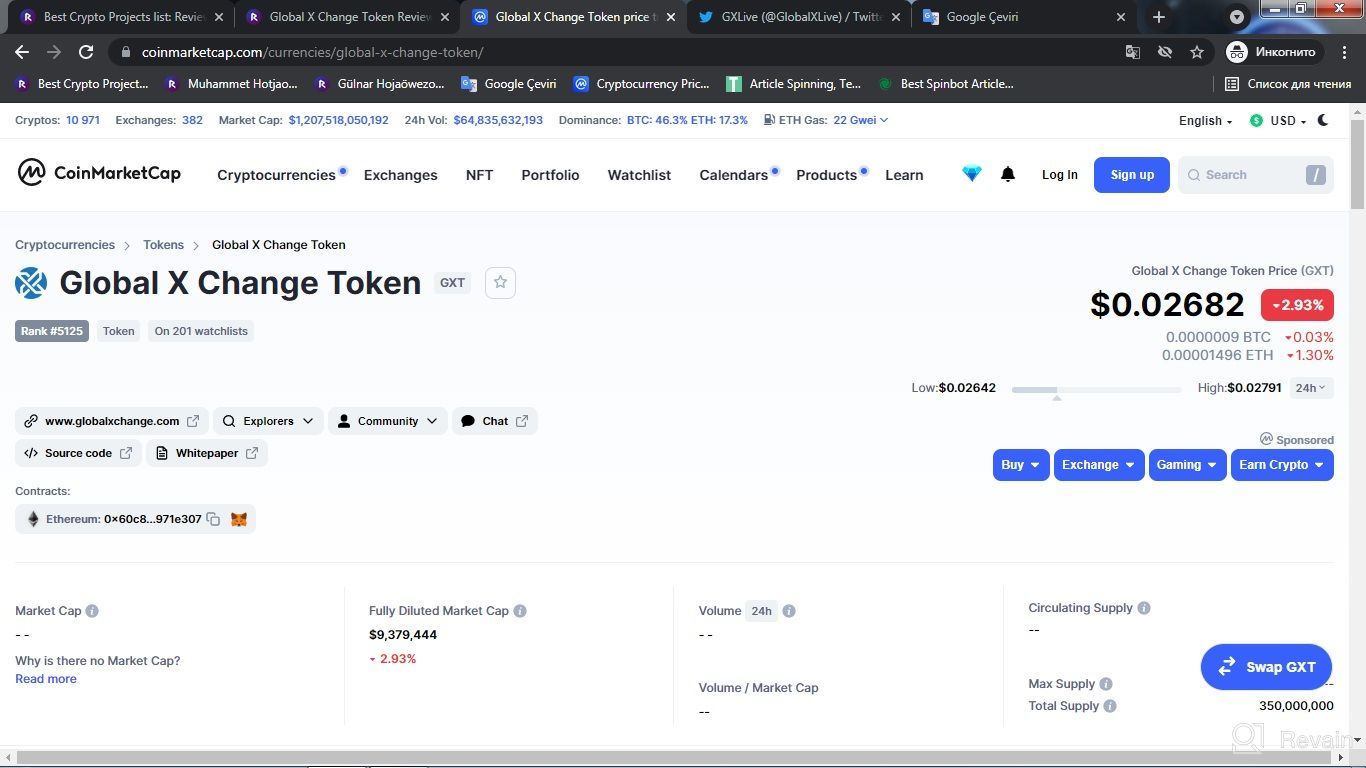Viewport: 1366px width, 768px height.
Task: Open the diamond rewards icon
Action: tap(971, 174)
